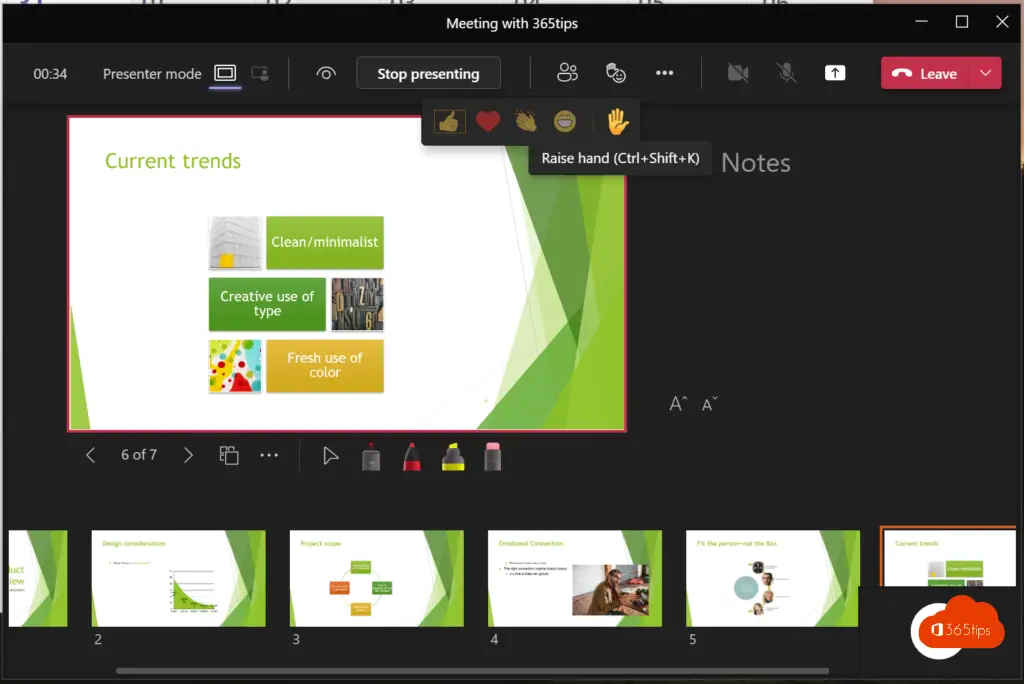Toggle private view eye icon

pos(325,73)
